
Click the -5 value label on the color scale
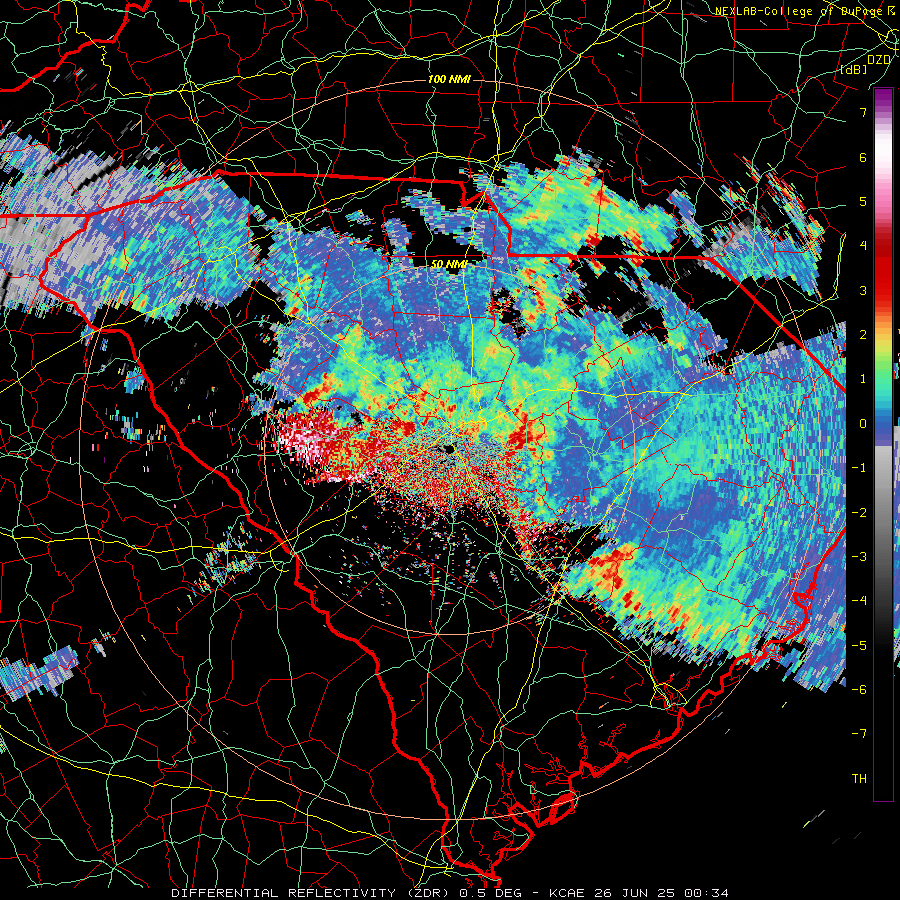tap(859, 645)
